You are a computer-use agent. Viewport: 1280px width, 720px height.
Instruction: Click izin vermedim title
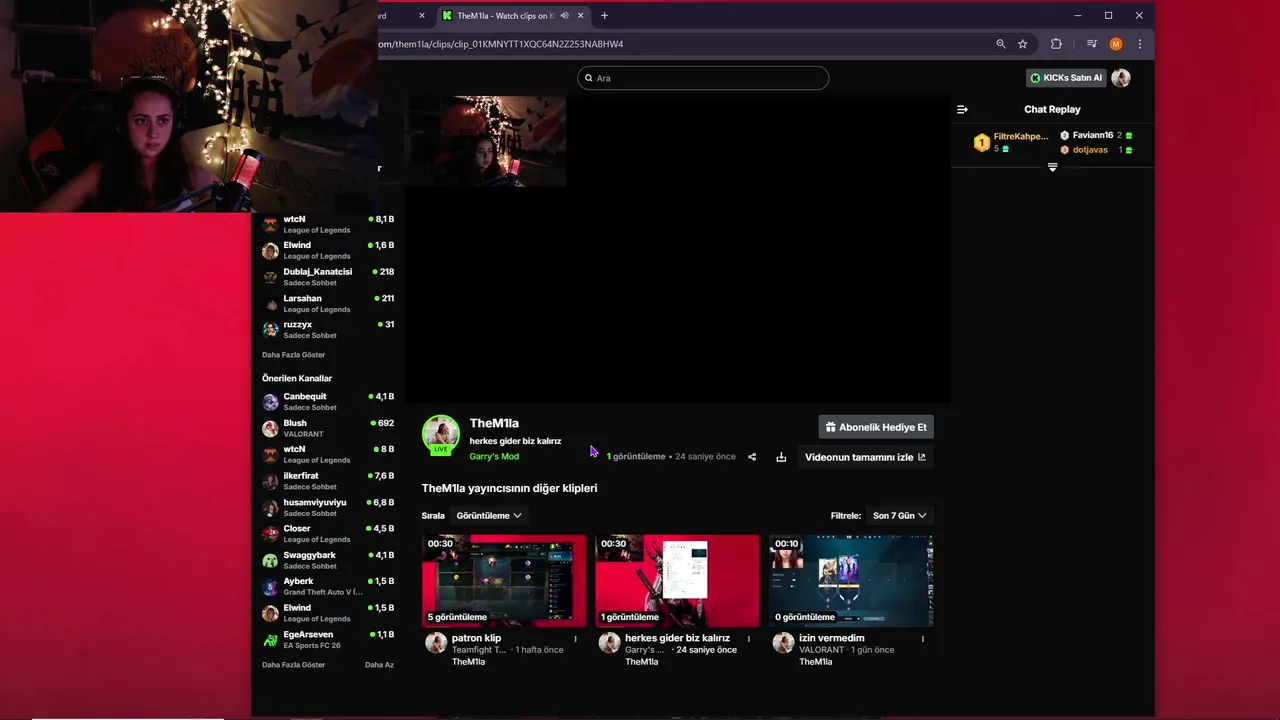832,638
